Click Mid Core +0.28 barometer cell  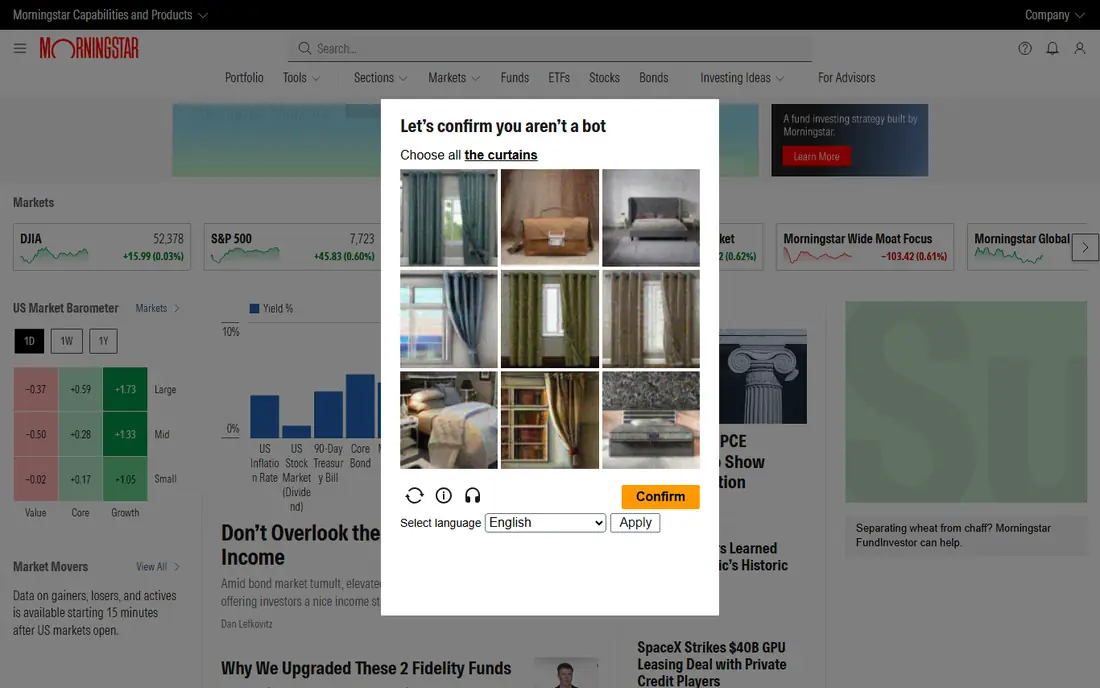(x=81, y=434)
